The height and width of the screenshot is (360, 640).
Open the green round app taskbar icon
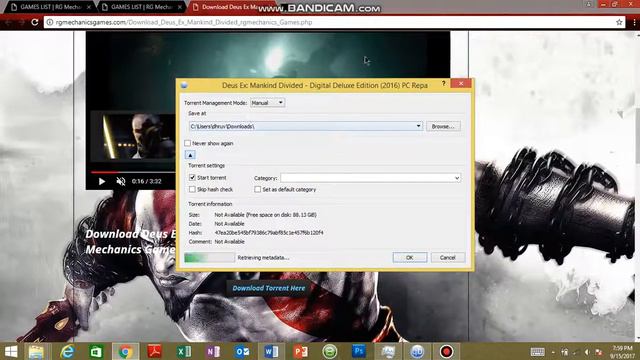click(x=330, y=351)
